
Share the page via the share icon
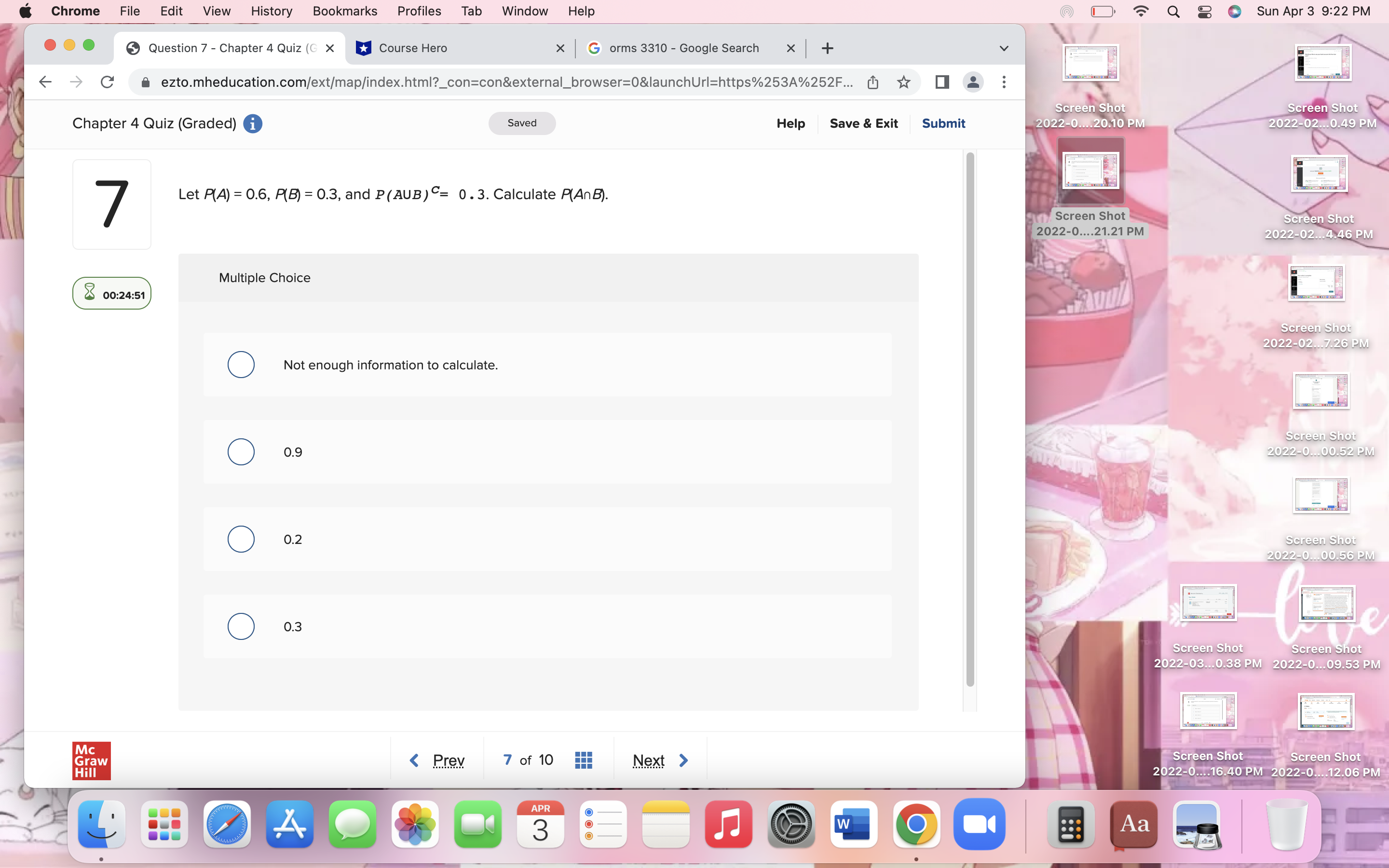[x=873, y=82]
